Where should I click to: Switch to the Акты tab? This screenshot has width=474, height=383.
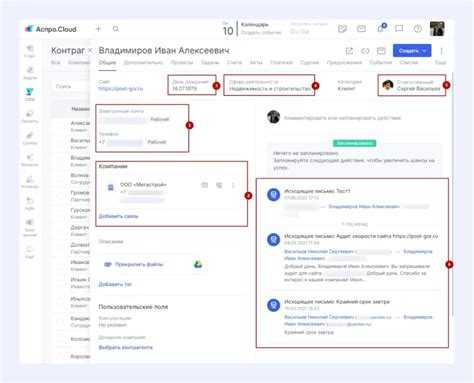(256, 63)
